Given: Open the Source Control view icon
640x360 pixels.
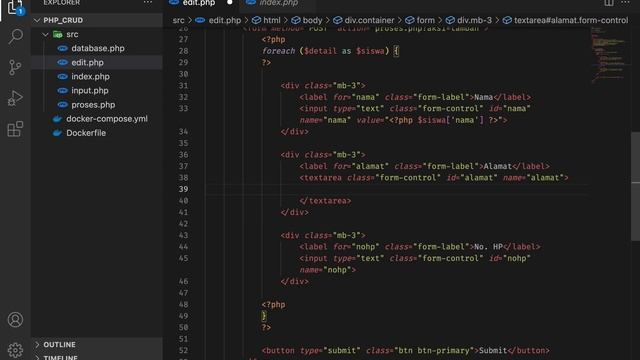Looking at the screenshot, I should coord(15,67).
